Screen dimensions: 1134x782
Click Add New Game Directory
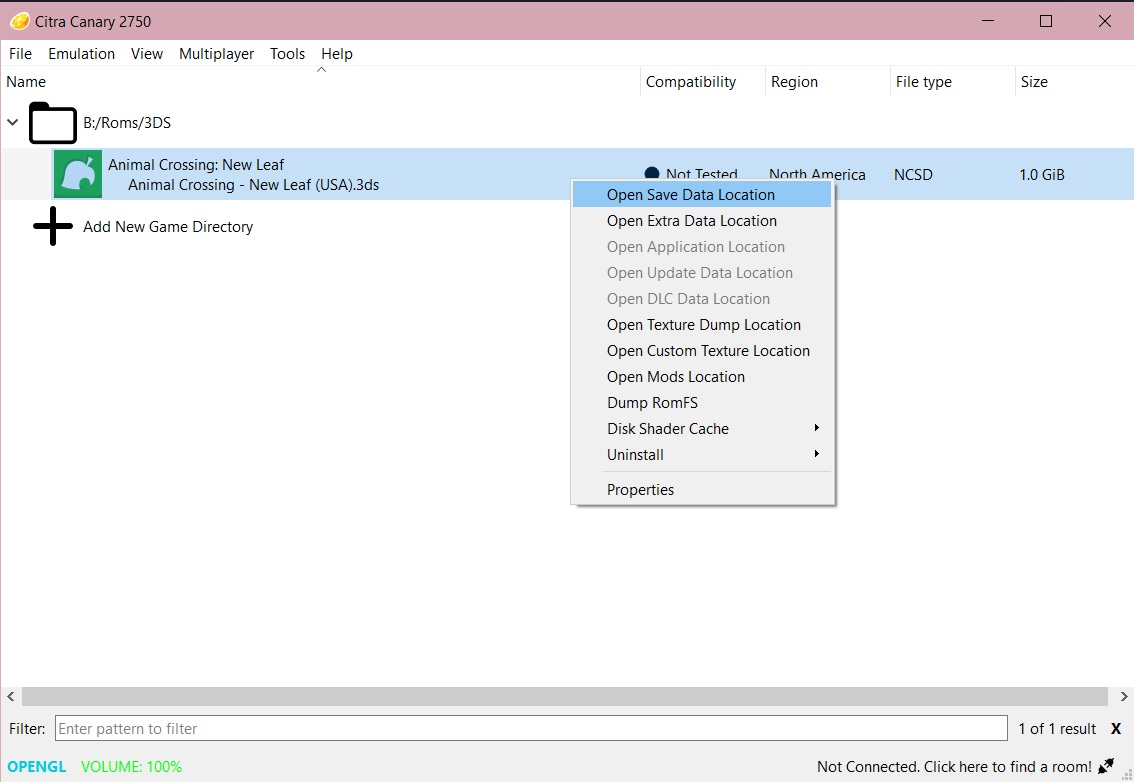(167, 227)
